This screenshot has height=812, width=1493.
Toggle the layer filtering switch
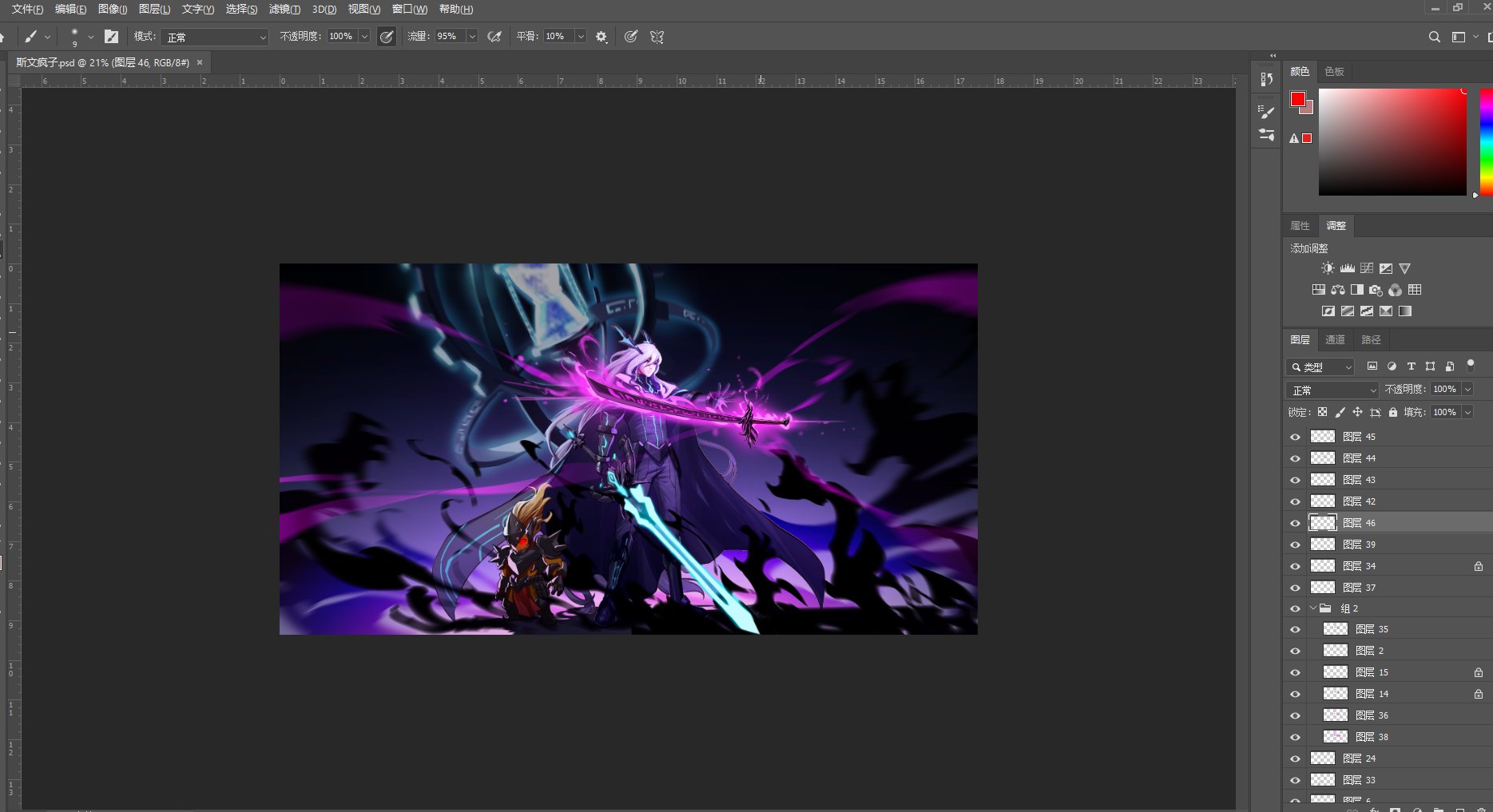pos(1471,366)
